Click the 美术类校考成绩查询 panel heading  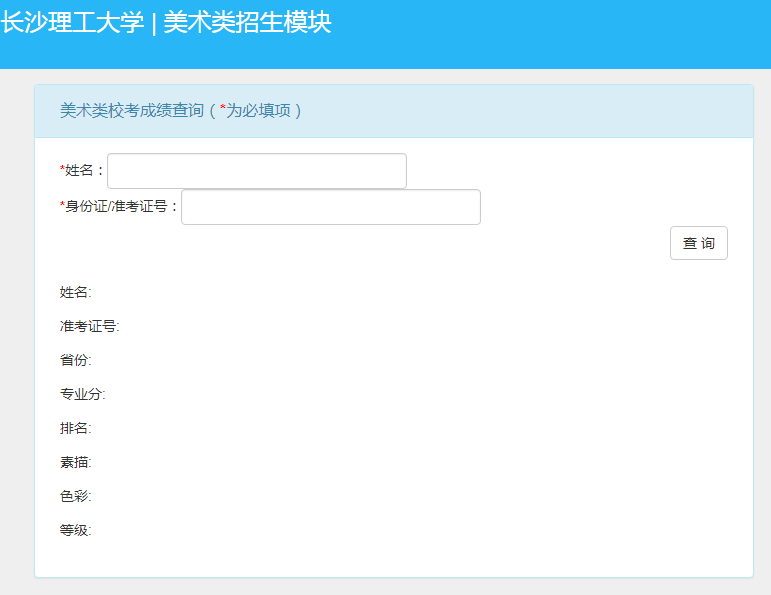click(x=180, y=110)
